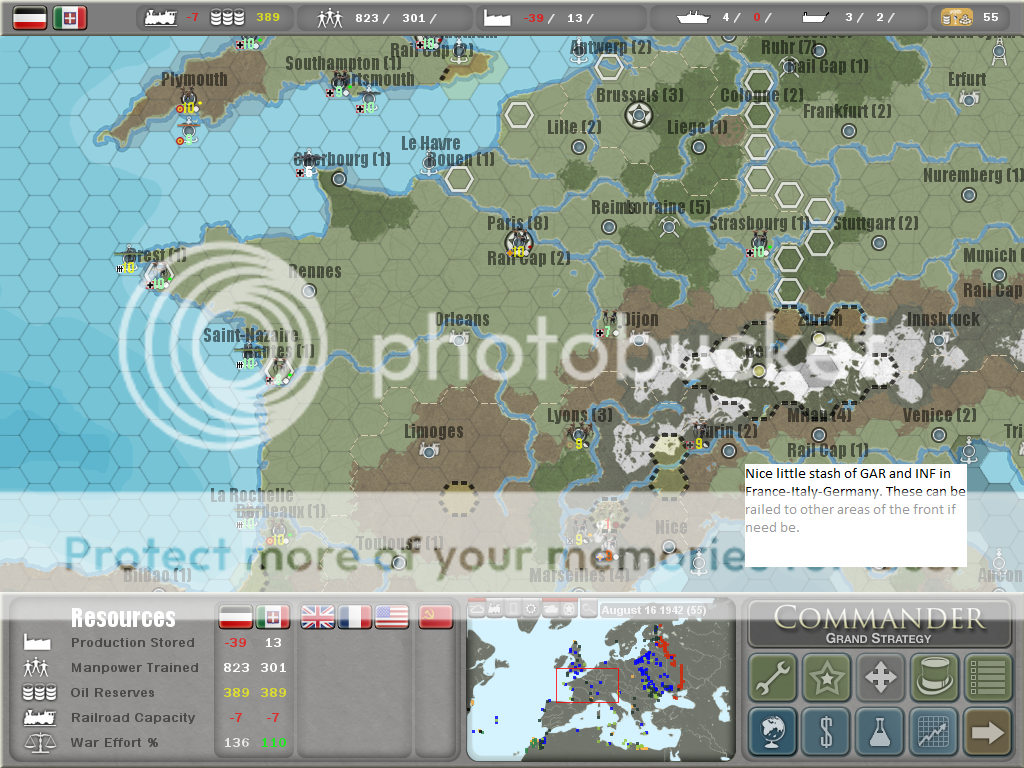Select the globe map view button
Image resolution: width=1024 pixels, height=768 pixels.
[x=773, y=732]
